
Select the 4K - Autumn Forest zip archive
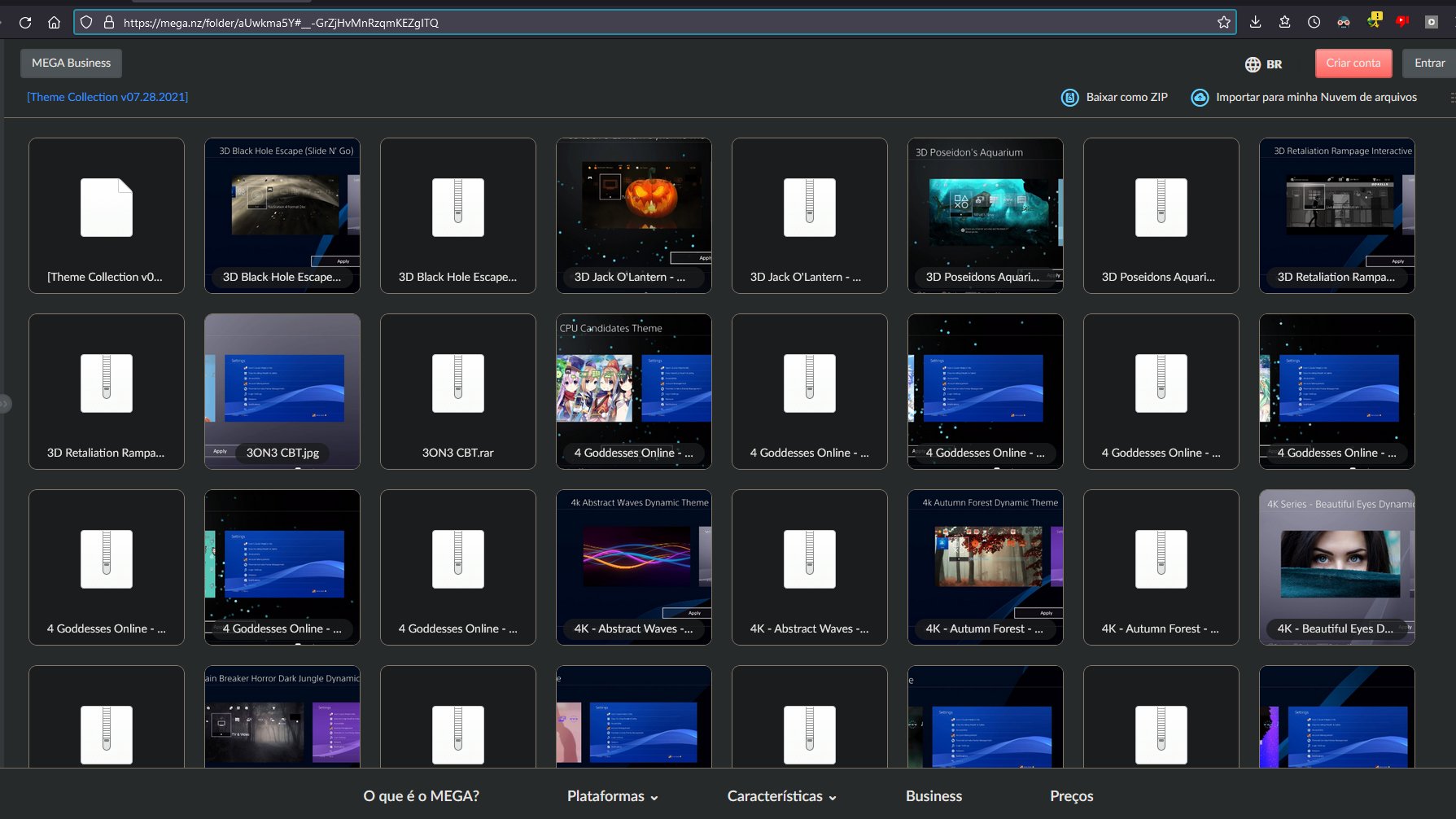click(x=1161, y=567)
